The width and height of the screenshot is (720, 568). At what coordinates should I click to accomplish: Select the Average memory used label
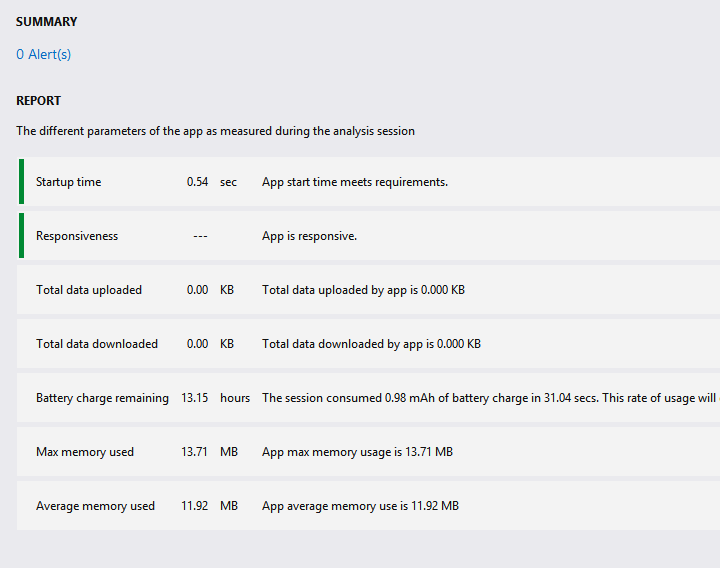pyautogui.click(x=95, y=506)
